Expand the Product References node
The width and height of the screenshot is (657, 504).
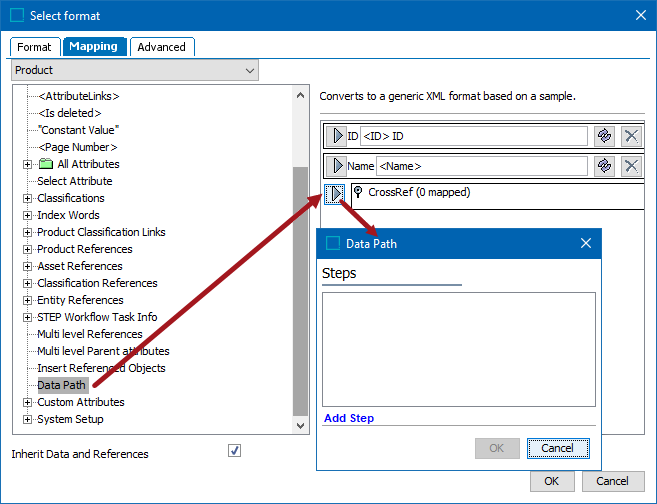coord(27,249)
